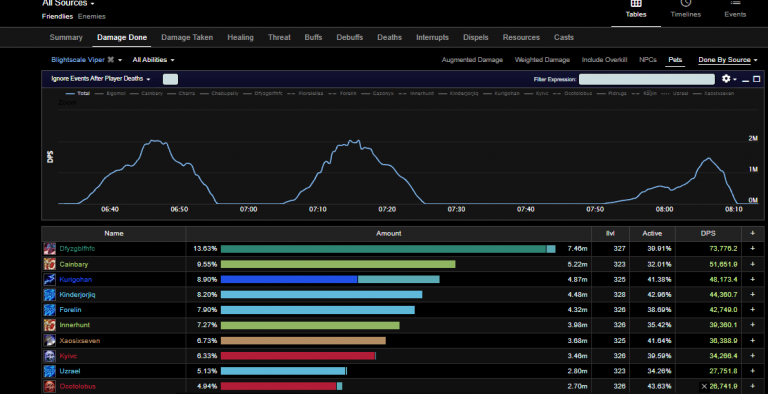Click Kyivc's class icon
The width and height of the screenshot is (768, 394).
pyautogui.click(x=49, y=356)
